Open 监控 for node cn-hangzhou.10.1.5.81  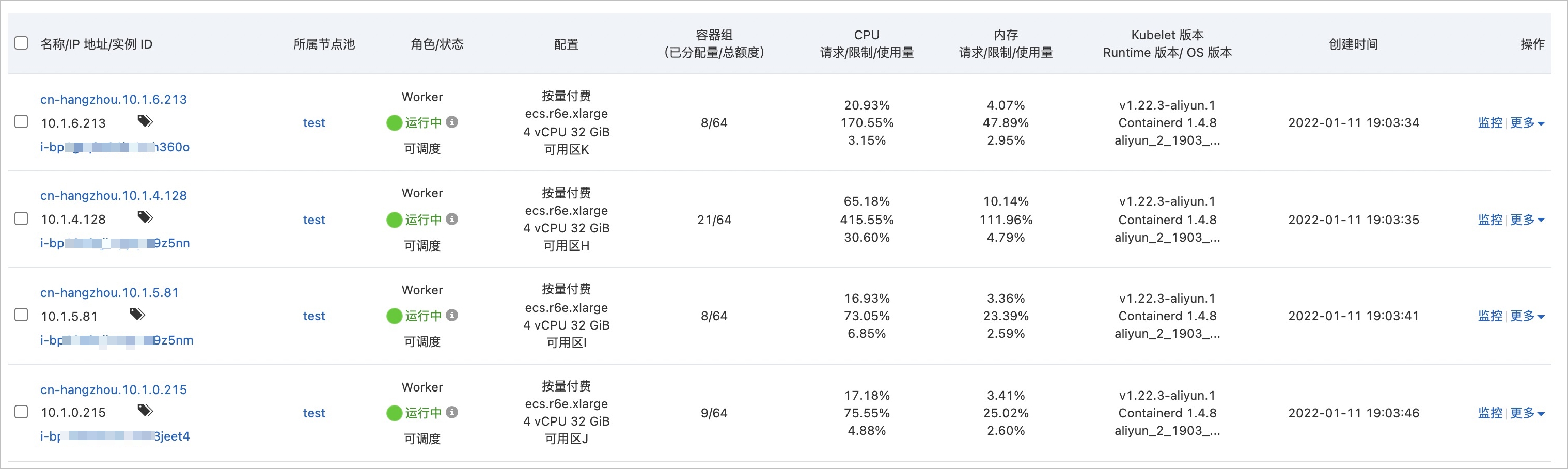coord(1490,316)
